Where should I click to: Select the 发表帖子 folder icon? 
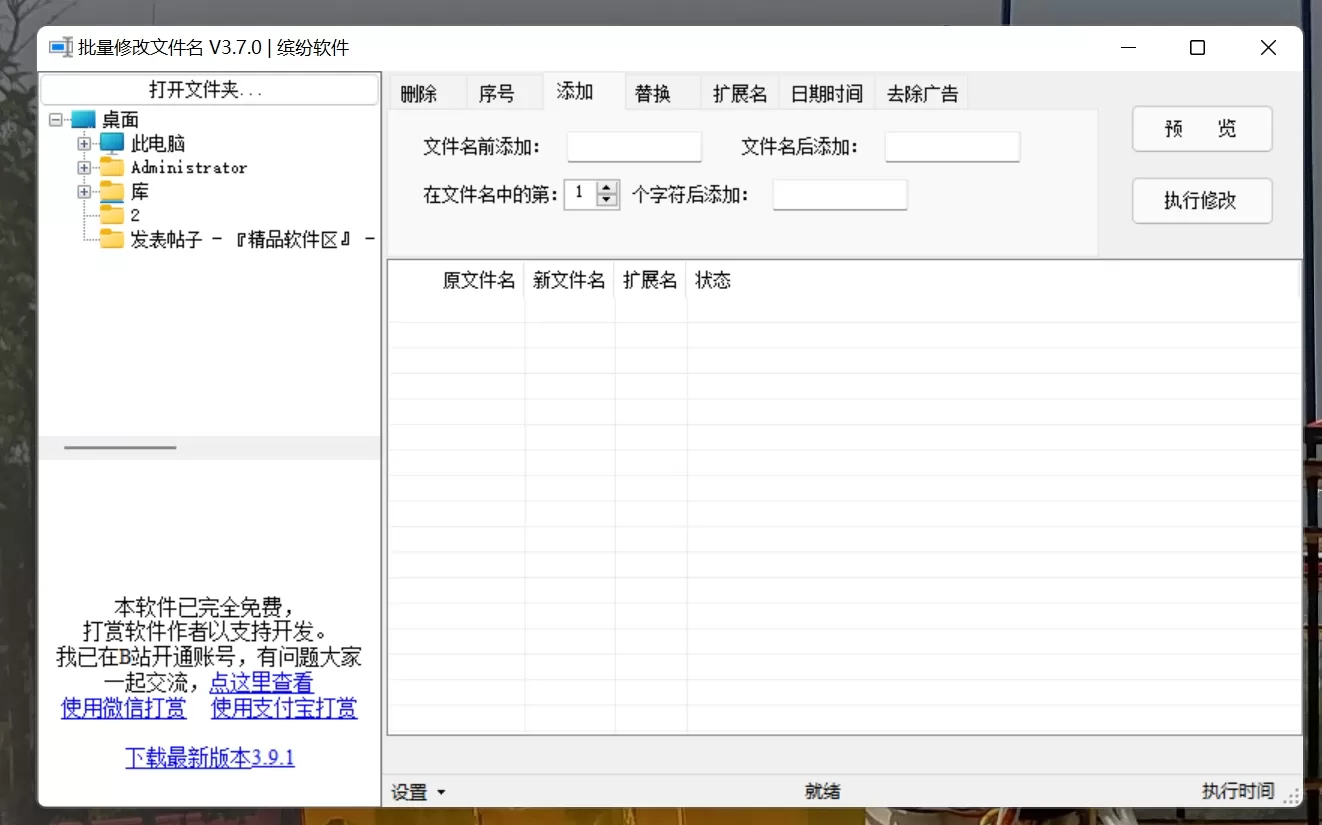click(111, 239)
